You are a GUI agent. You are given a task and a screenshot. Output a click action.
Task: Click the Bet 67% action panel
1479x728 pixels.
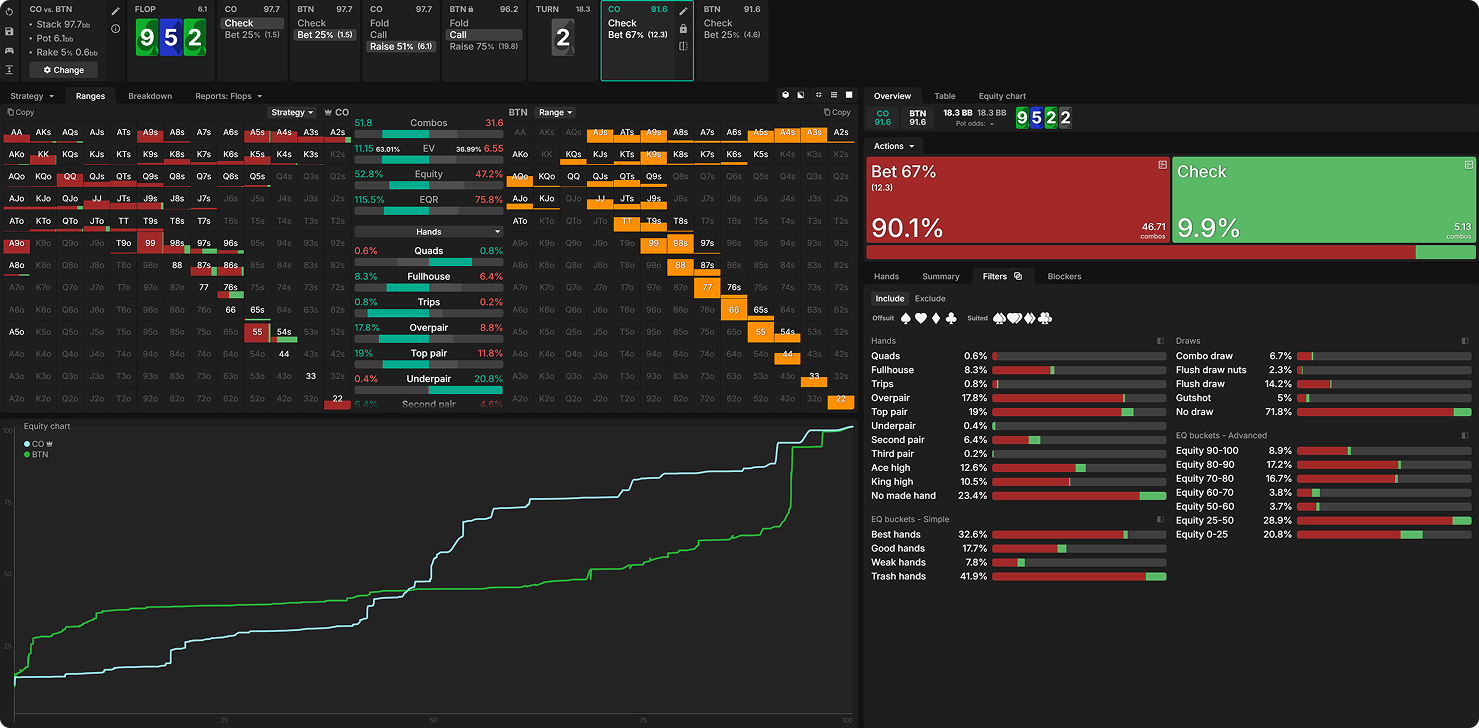1017,200
